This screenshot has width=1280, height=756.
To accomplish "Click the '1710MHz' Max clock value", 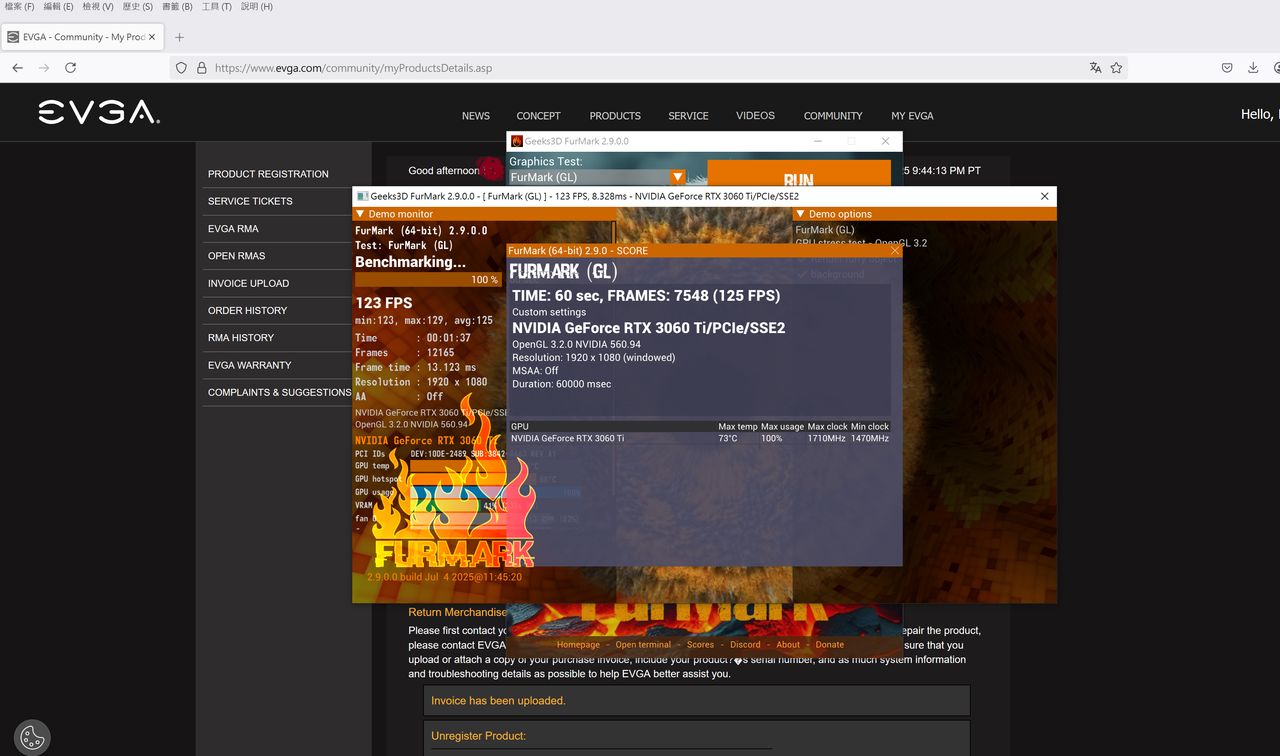I will 826,438.
